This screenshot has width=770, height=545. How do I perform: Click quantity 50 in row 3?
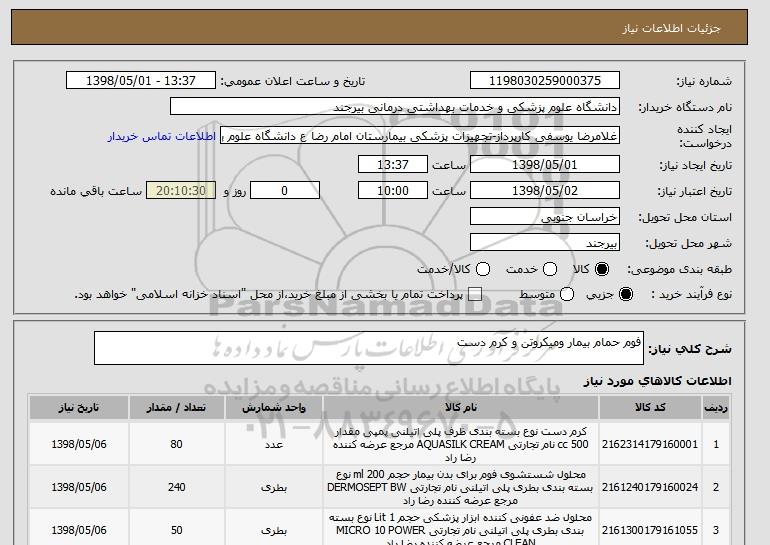(176, 530)
